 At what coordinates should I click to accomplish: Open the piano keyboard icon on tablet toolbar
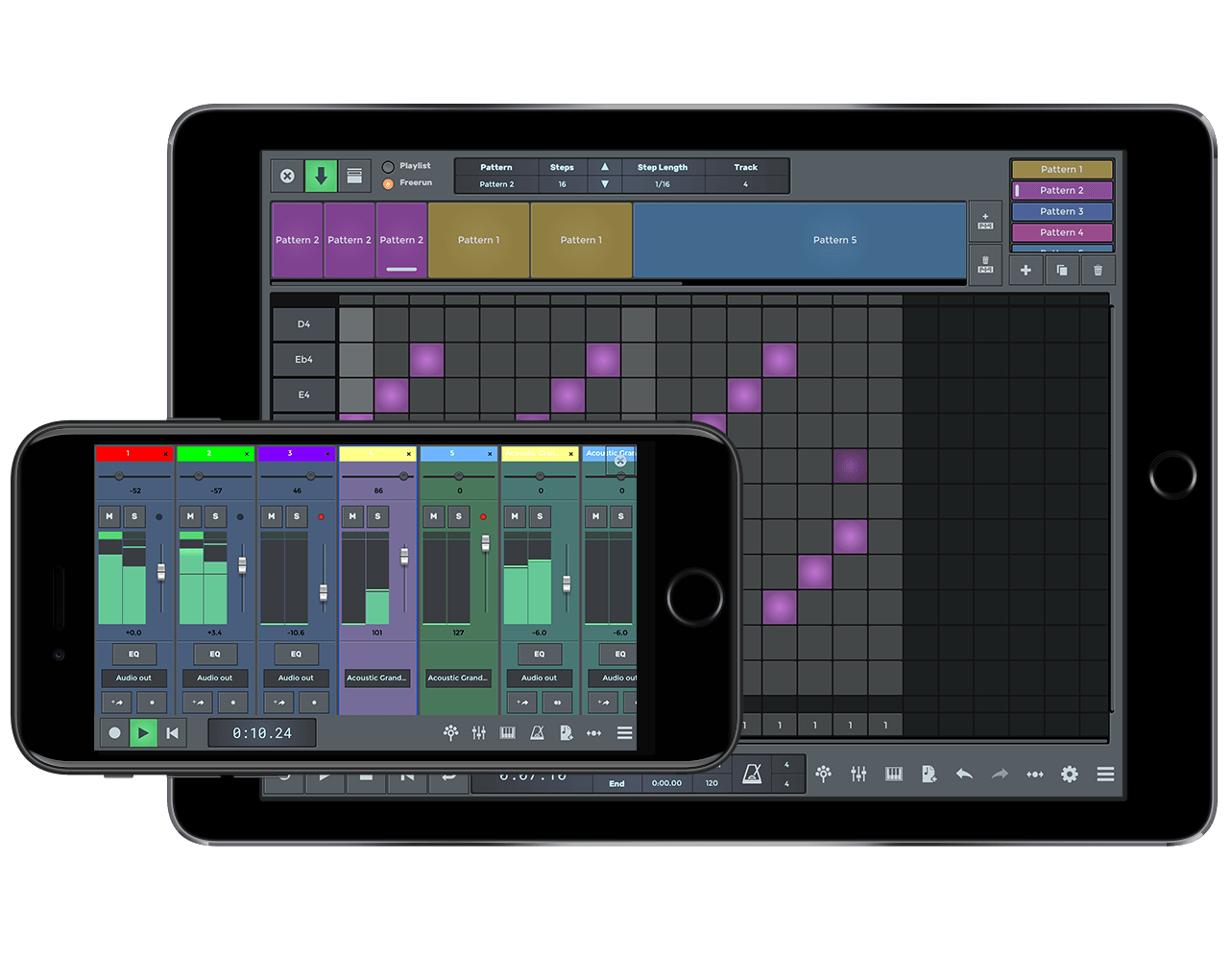(893, 774)
